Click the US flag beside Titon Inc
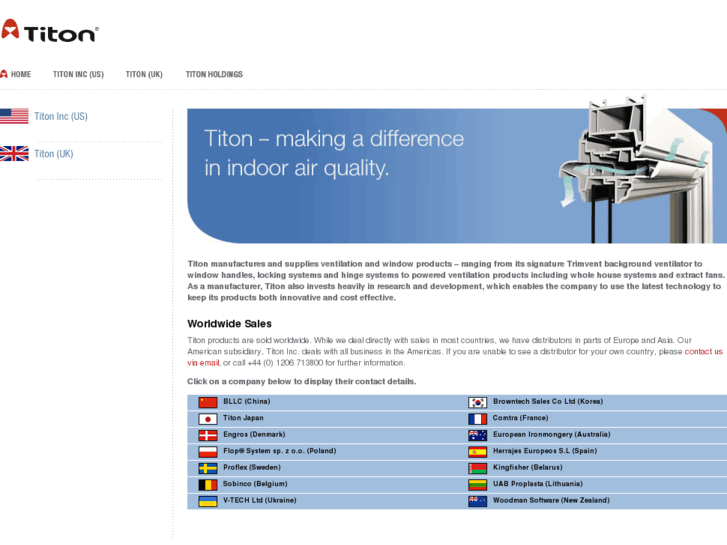 coord(14,116)
